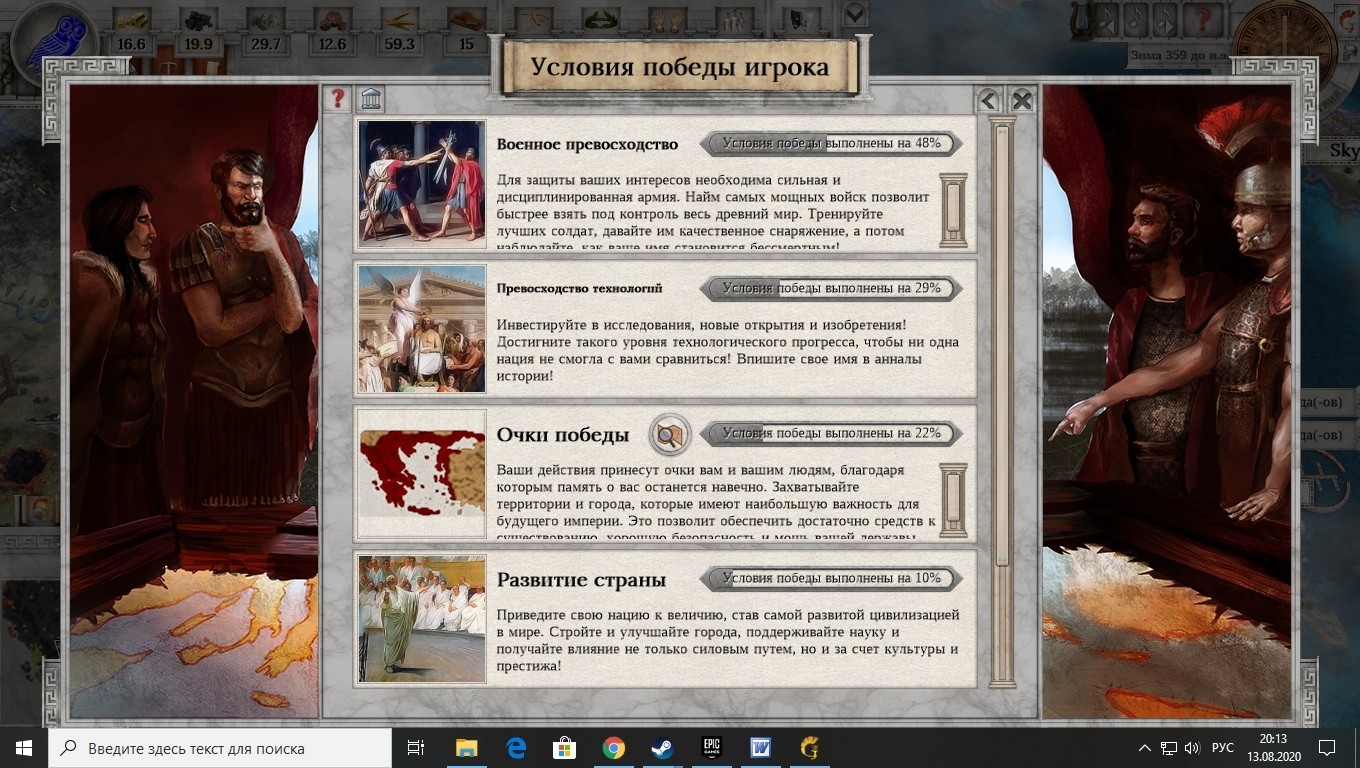
Task: Click the Превосходство технологий 29% progress bar
Action: tap(831, 288)
